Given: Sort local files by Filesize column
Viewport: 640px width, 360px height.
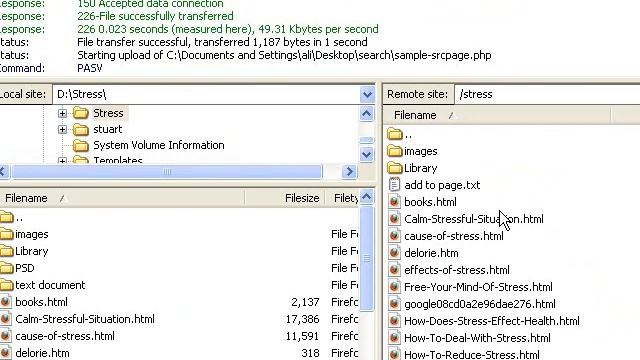Looking at the screenshot, I should [285, 198].
